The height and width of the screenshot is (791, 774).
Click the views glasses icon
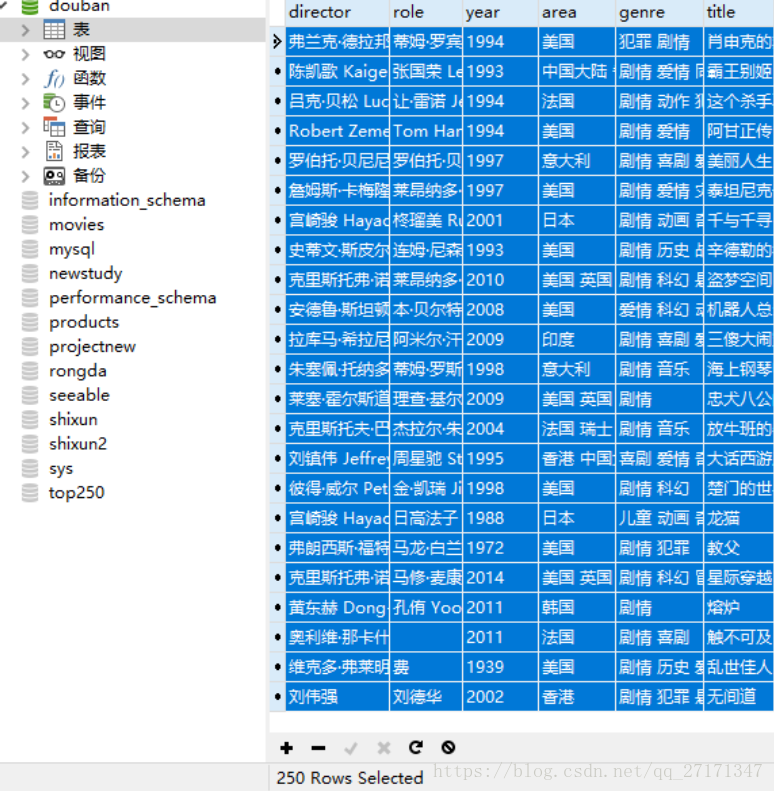[x=54, y=54]
